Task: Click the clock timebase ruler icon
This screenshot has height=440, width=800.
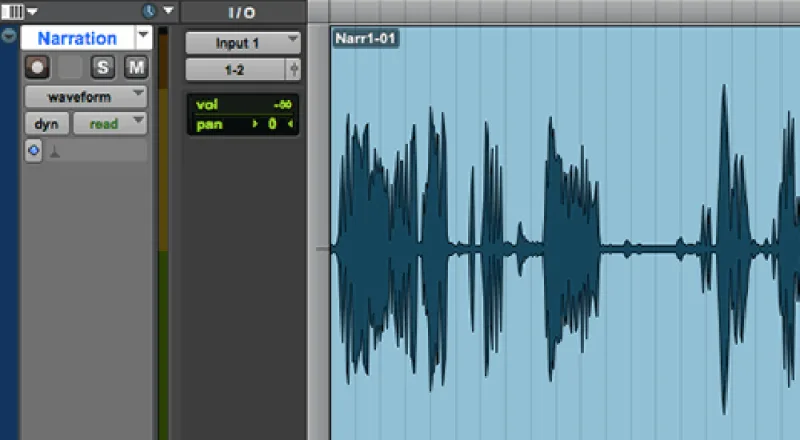Action: coord(149,11)
